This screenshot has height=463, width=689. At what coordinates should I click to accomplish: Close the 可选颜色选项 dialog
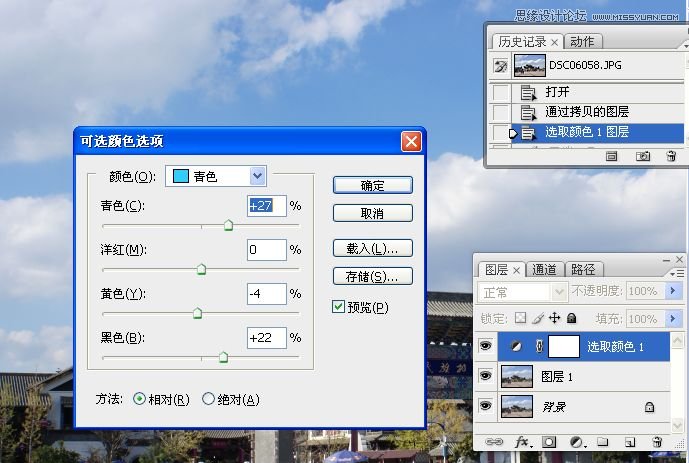point(411,141)
